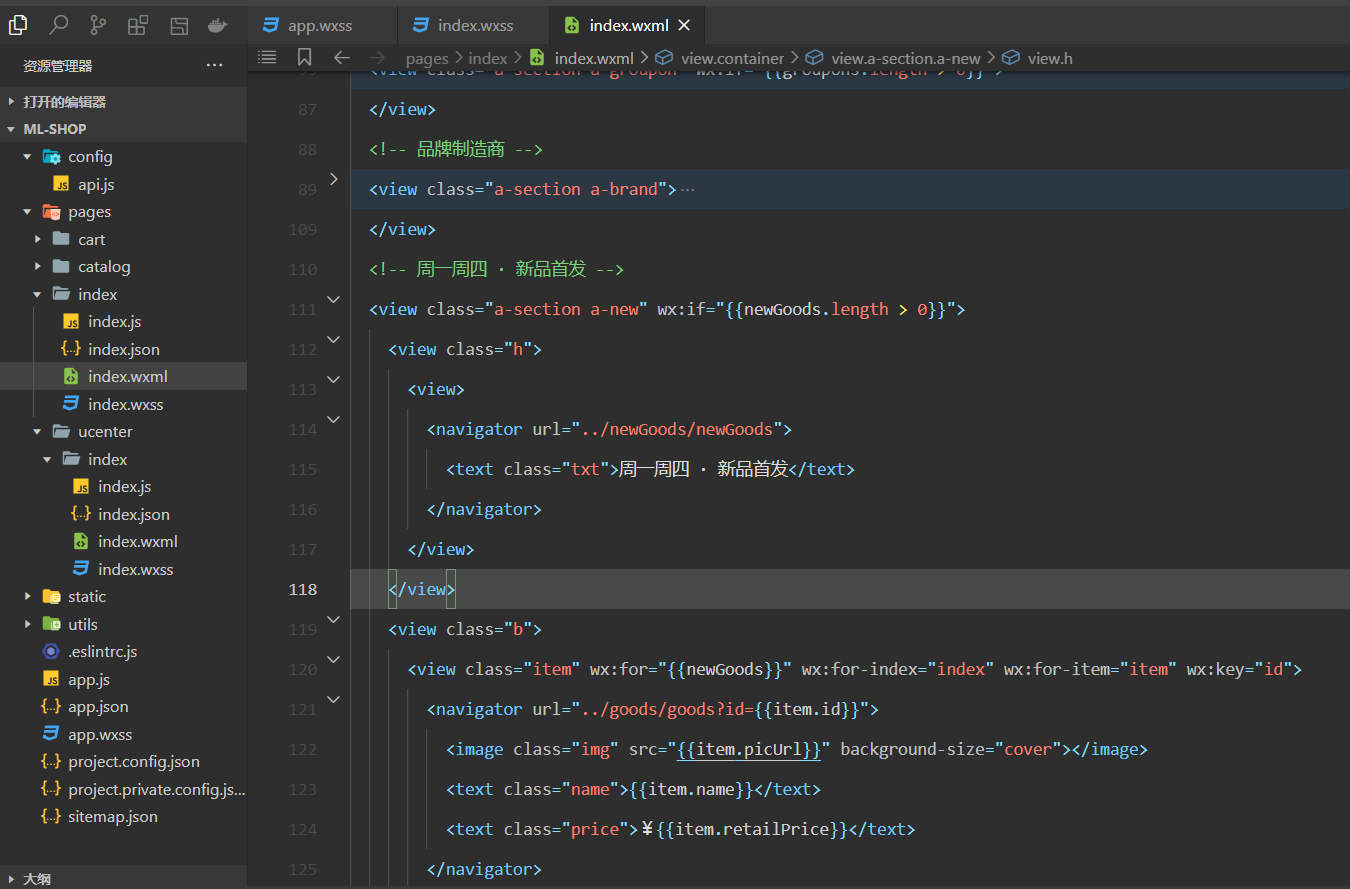Expand the 打开的编辑器 section
The width and height of the screenshot is (1350, 889).
(123, 102)
